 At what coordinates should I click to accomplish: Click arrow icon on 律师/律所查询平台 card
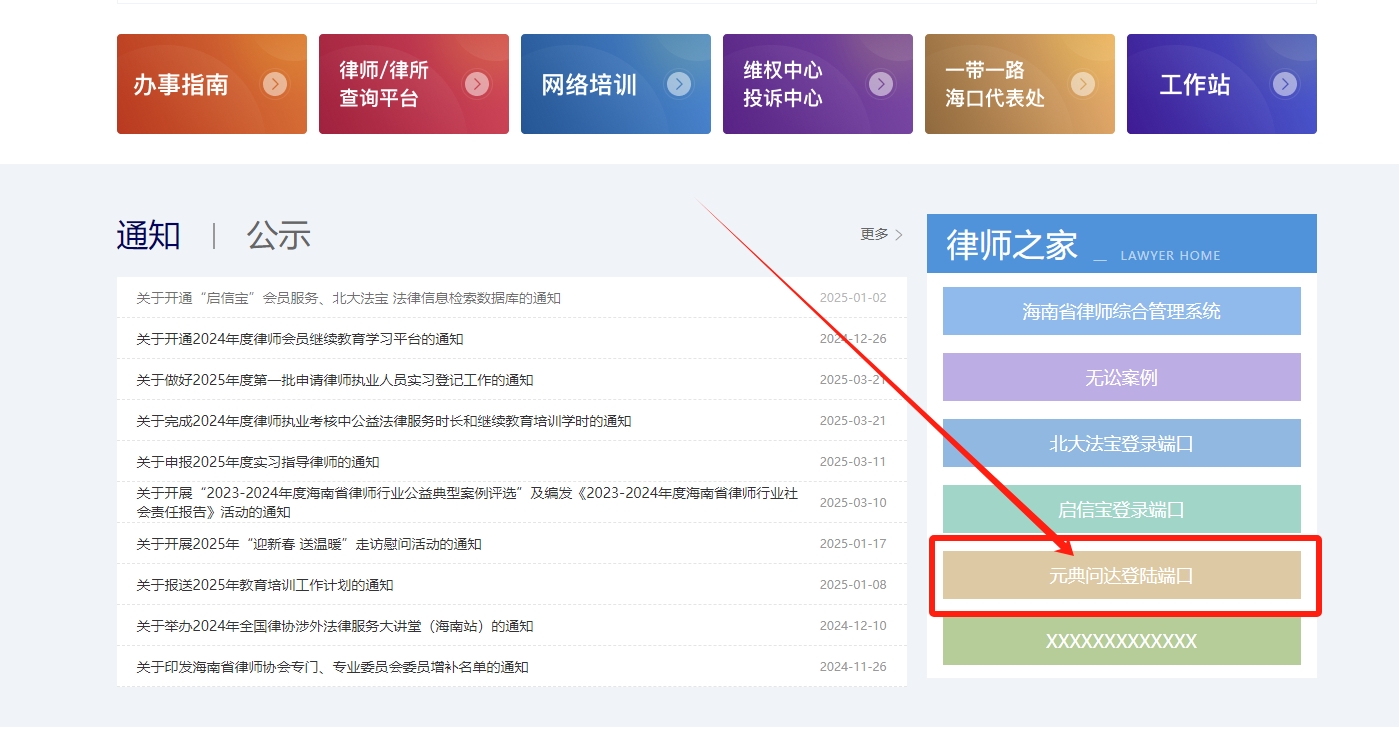477,84
